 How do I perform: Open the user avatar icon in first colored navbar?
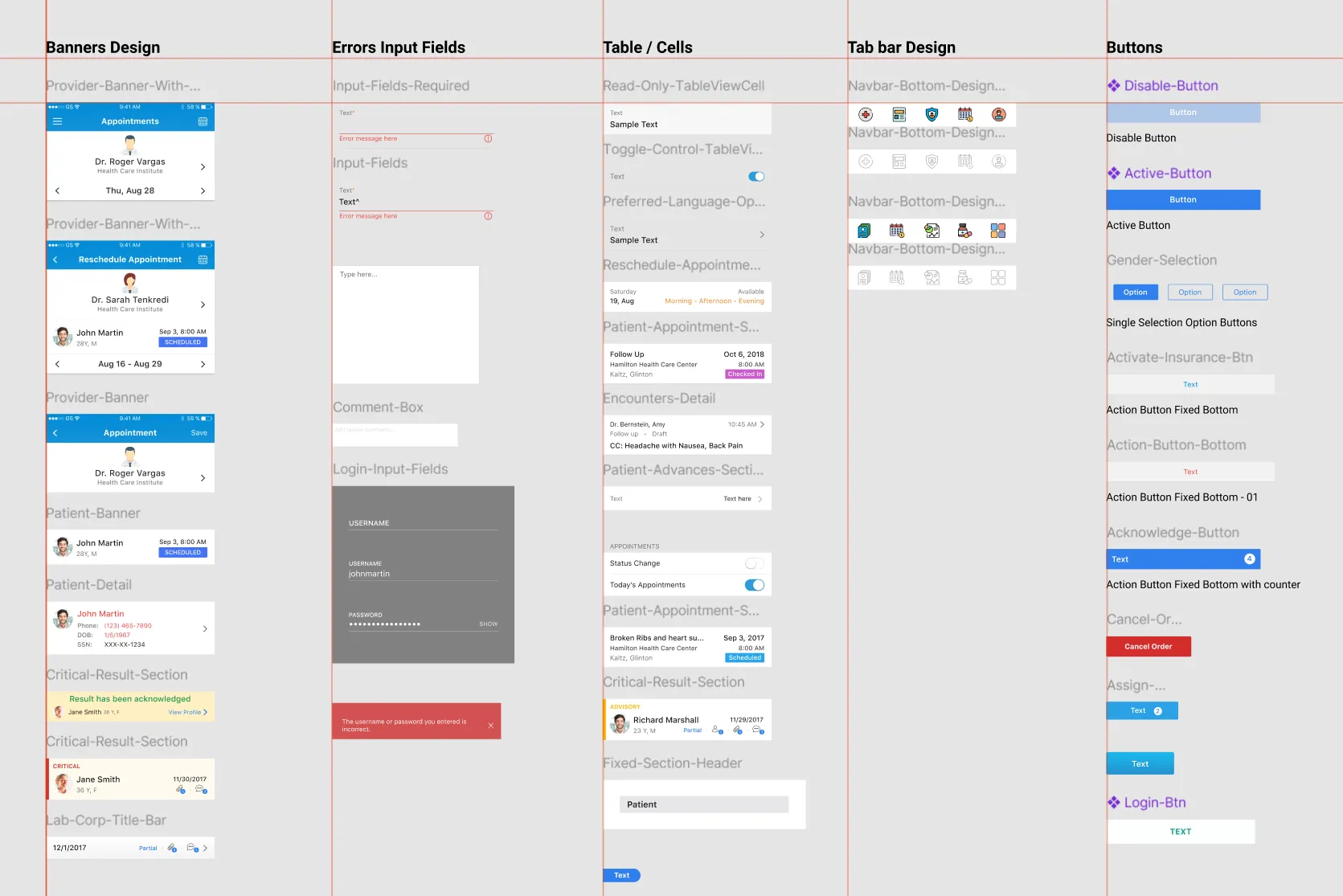pyautogui.click(x=998, y=115)
